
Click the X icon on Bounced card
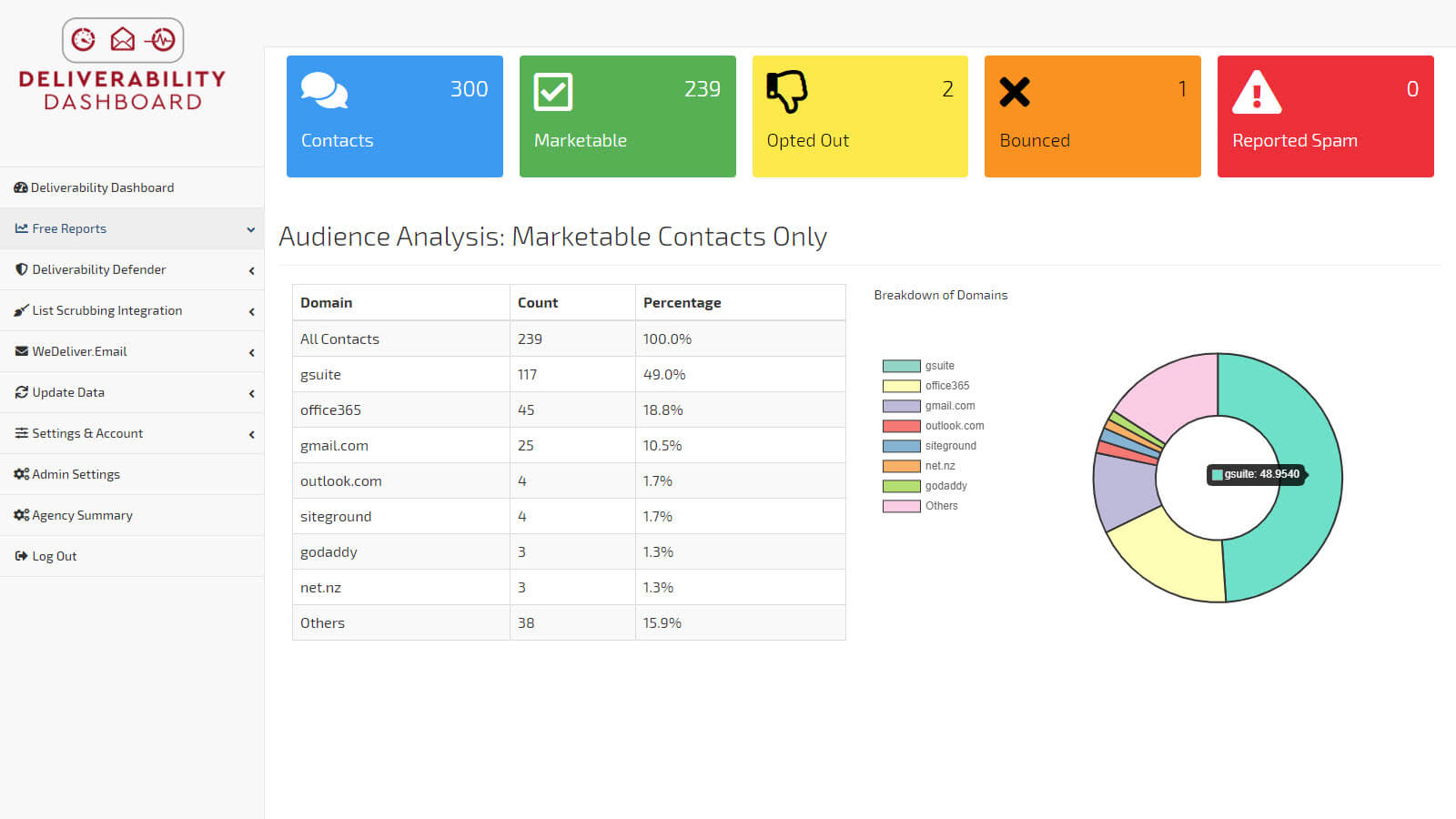click(1015, 92)
